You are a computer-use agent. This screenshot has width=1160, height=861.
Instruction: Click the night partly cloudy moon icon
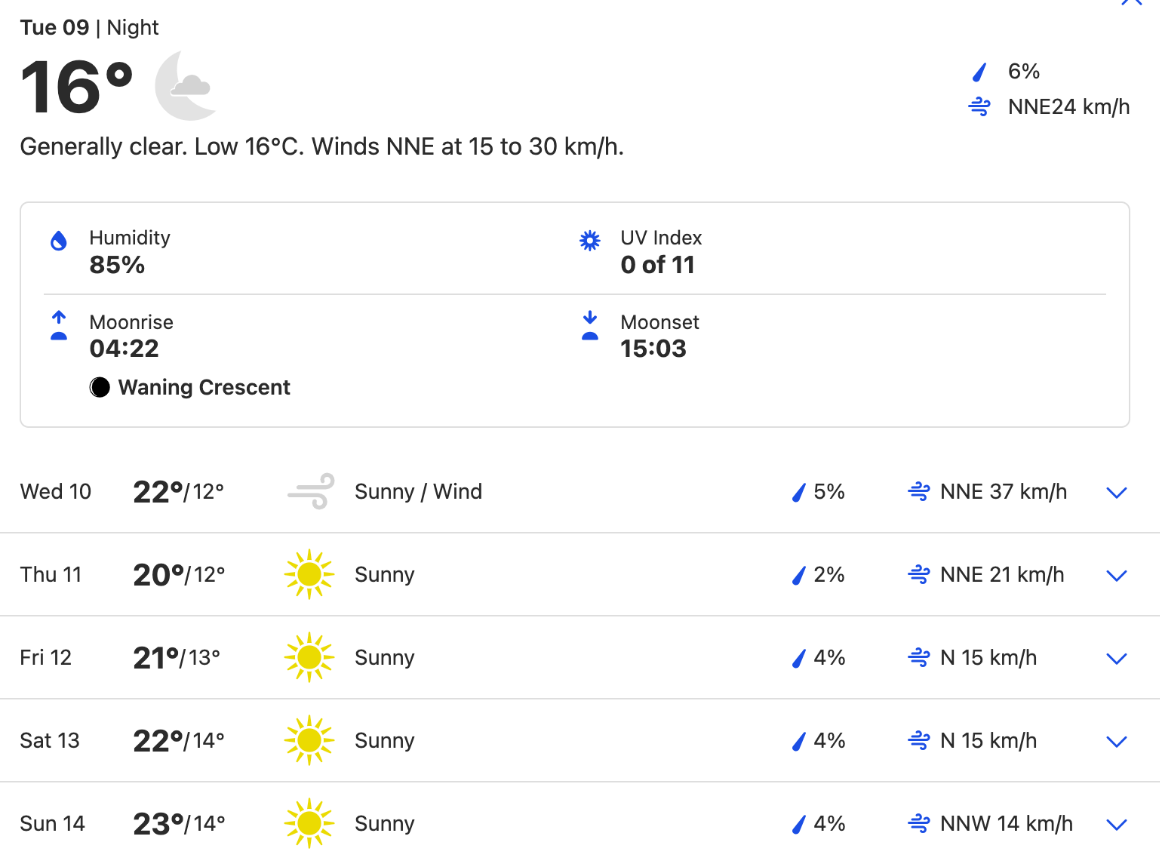pos(185,86)
